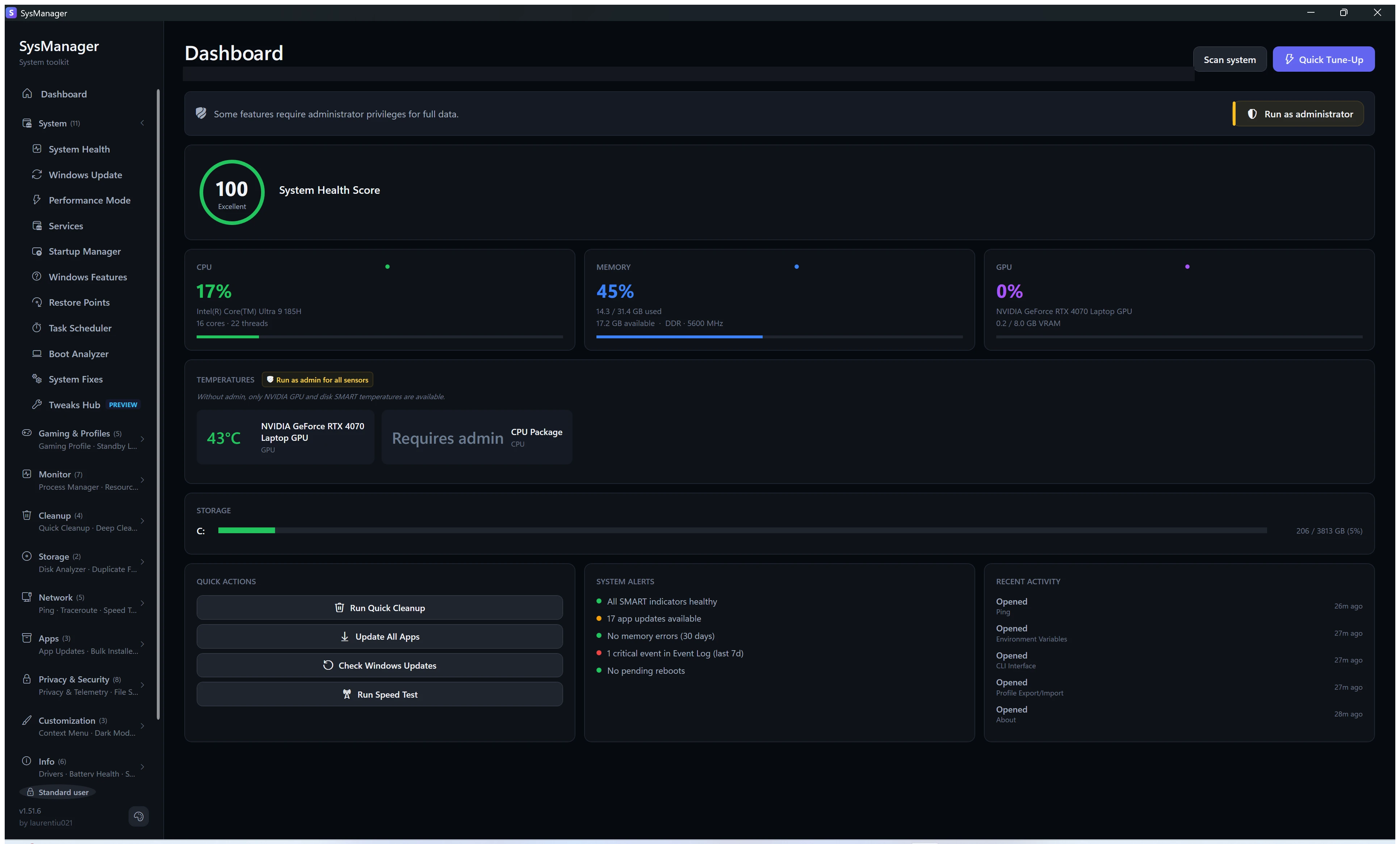Click the Standard user badge
1400x844 pixels.
[x=57, y=792]
